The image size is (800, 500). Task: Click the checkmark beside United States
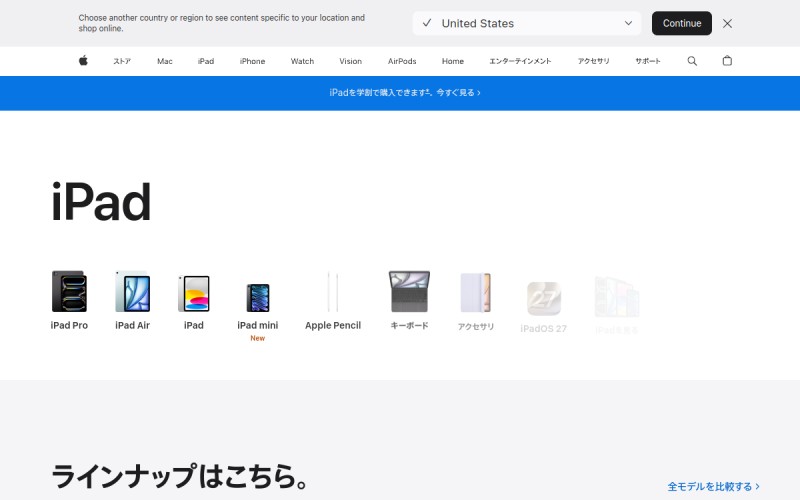pyautogui.click(x=427, y=23)
